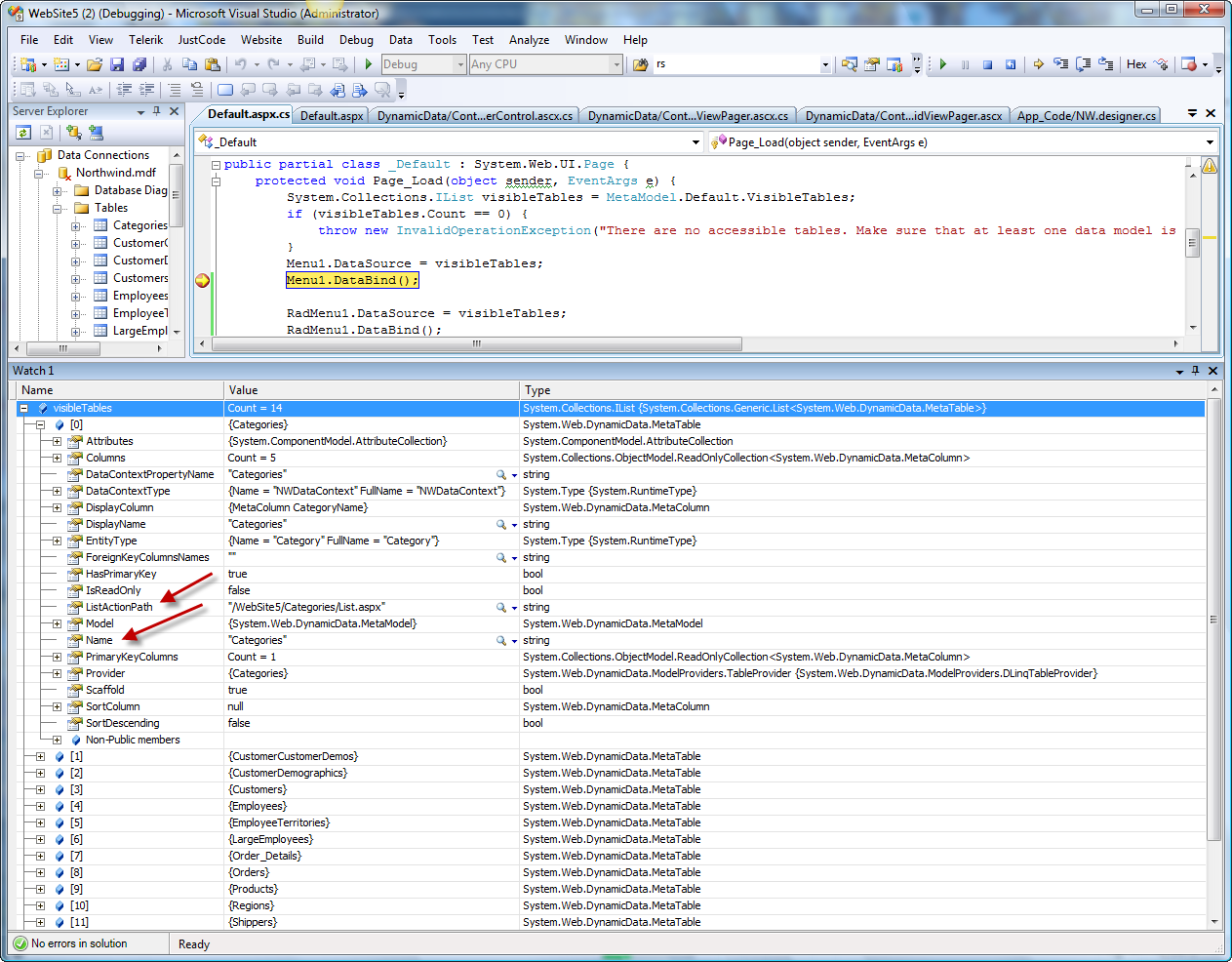The width and height of the screenshot is (1232, 962).
Task: Switch to App_Code/NW.designer.cs tab
Action: (x=1086, y=116)
